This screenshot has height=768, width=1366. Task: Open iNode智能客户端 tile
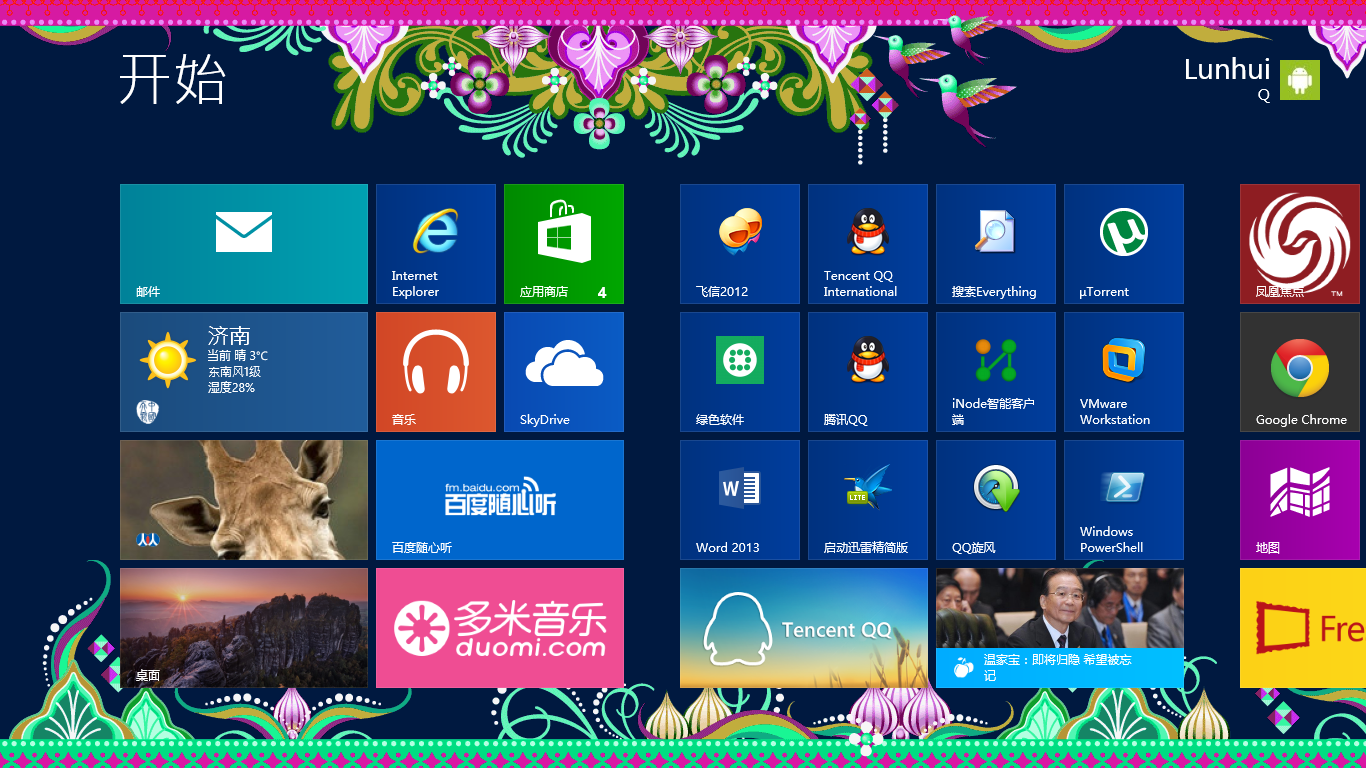click(995, 371)
